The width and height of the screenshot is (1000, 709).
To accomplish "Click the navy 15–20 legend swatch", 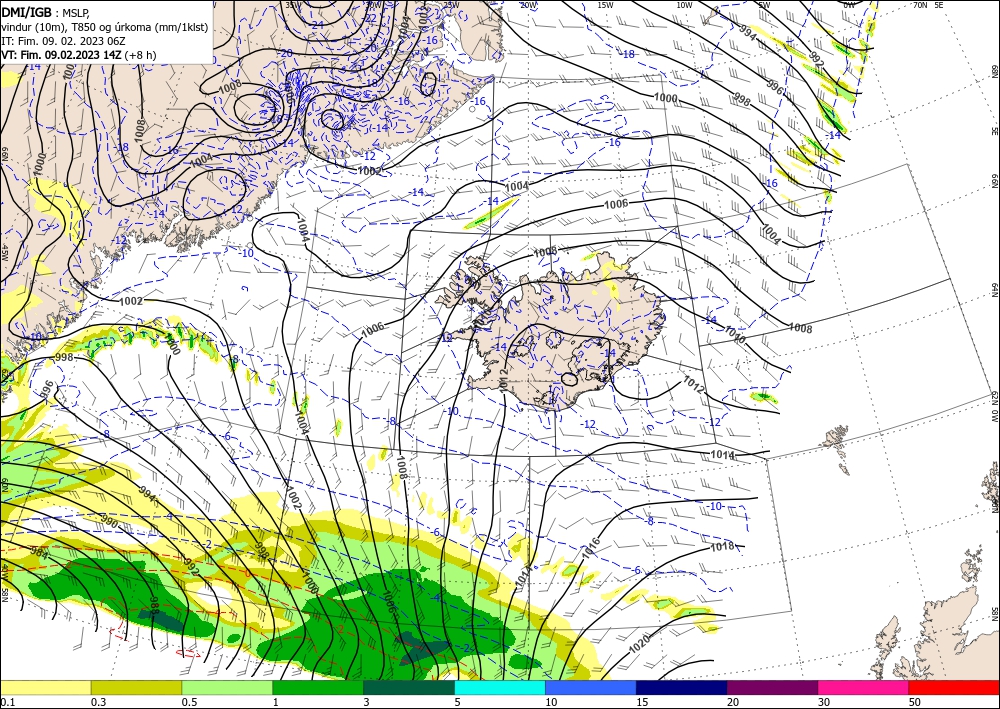I will pos(682,687).
